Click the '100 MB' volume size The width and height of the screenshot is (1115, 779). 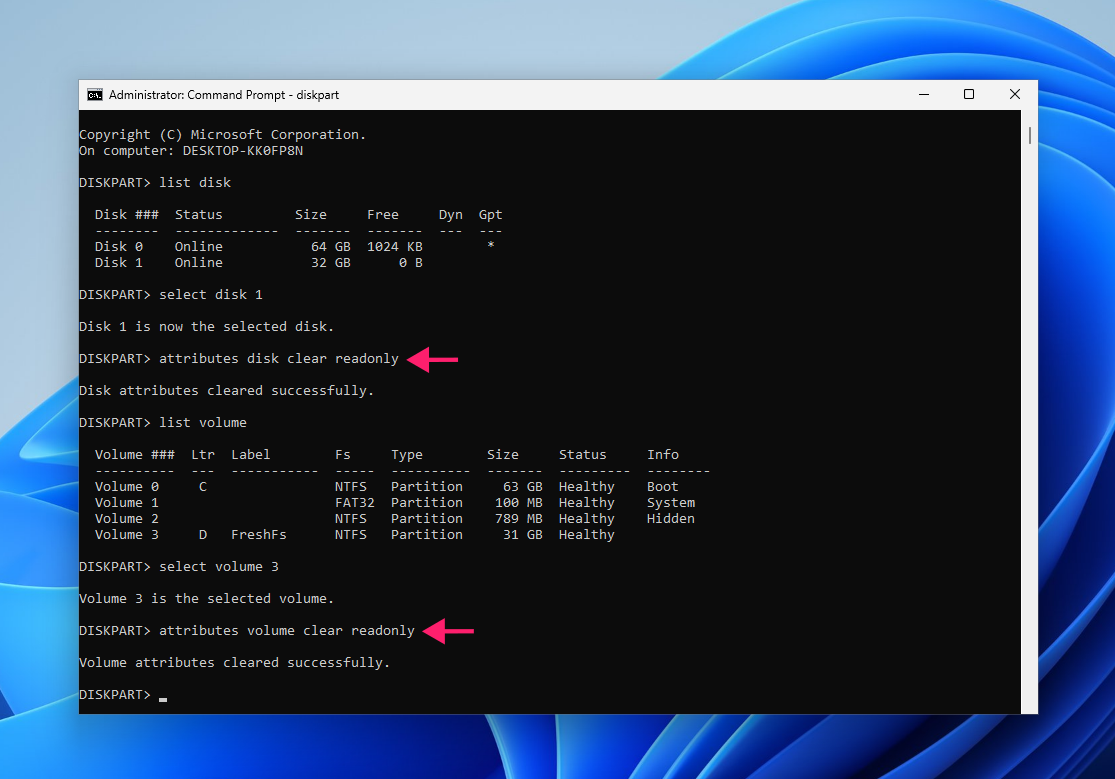(518, 503)
